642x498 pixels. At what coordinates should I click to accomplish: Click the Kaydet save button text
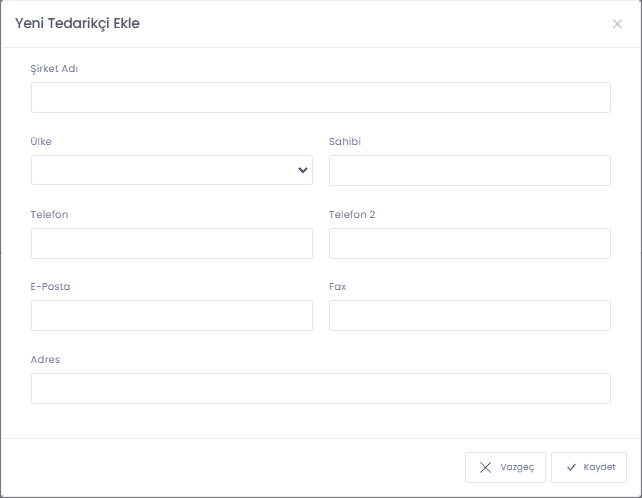point(599,467)
